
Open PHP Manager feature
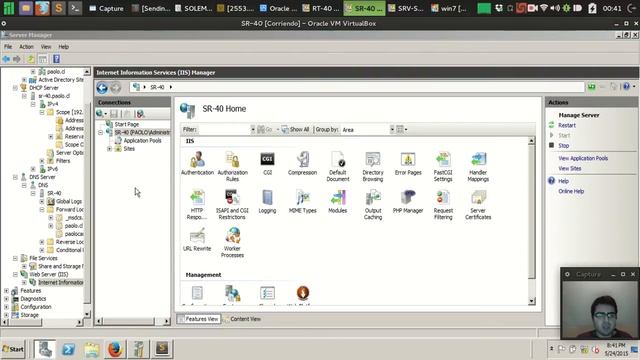pyautogui.click(x=408, y=201)
